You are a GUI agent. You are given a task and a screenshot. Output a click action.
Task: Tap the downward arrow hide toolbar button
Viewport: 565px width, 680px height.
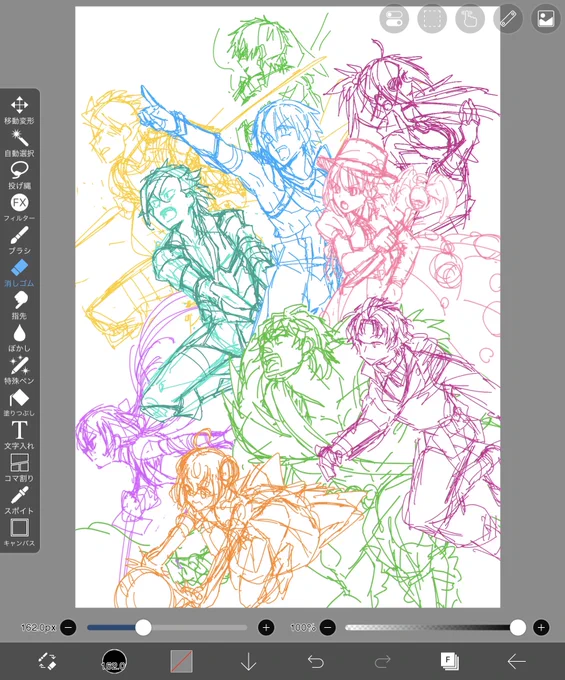tap(248, 661)
